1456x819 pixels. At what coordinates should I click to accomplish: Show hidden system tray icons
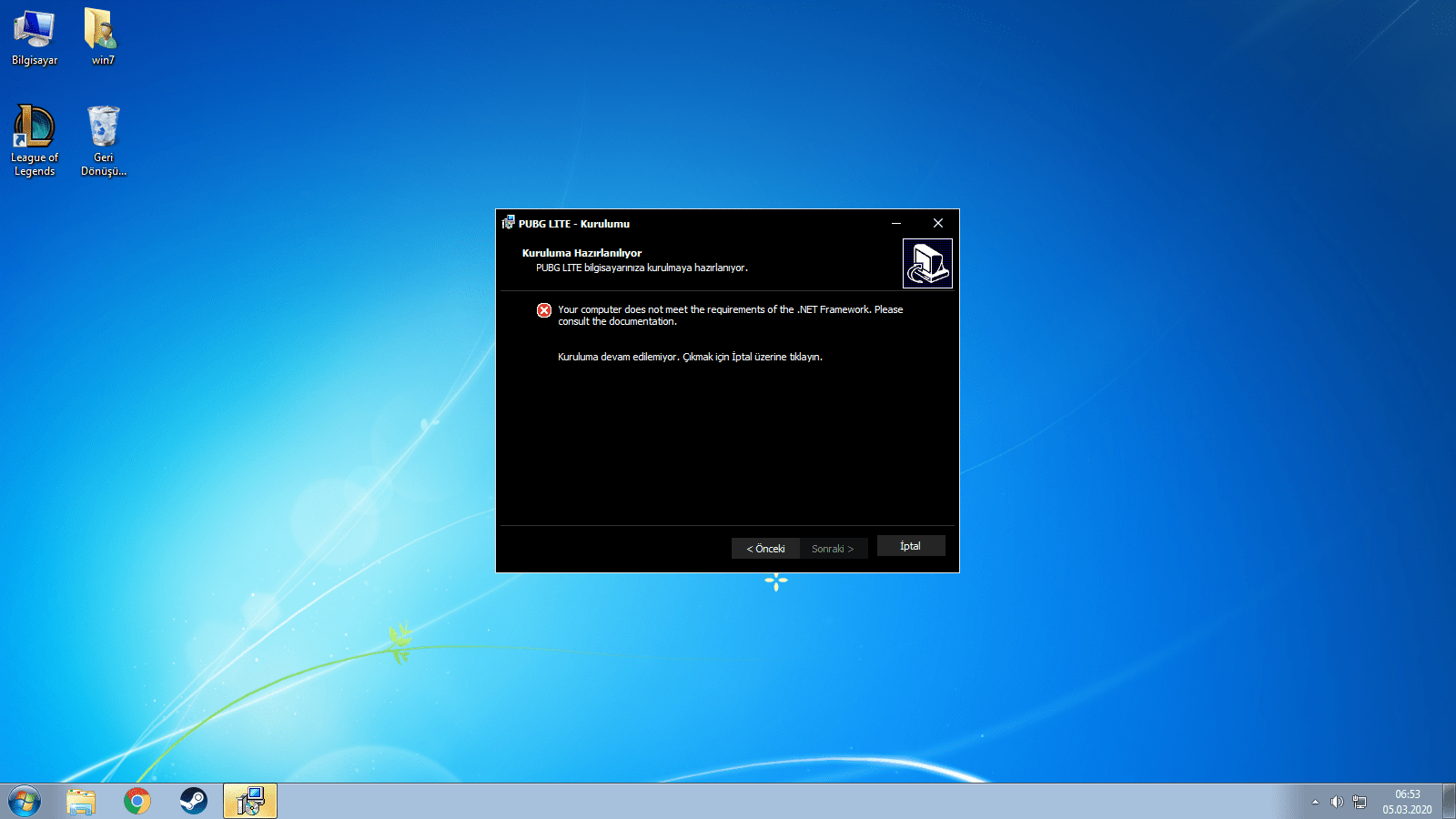click(x=1315, y=802)
